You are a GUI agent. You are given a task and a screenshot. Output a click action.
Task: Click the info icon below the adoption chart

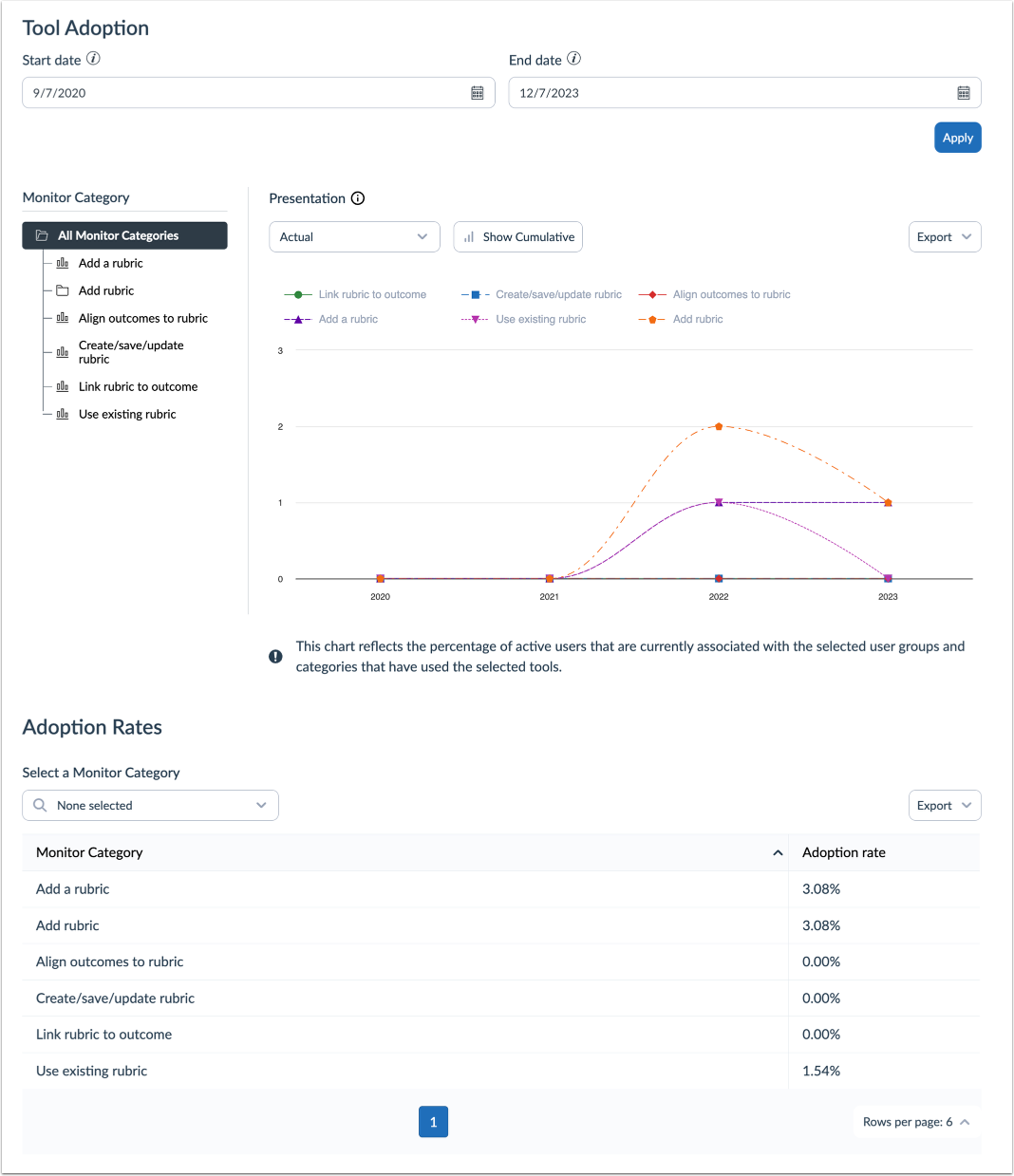click(275, 655)
